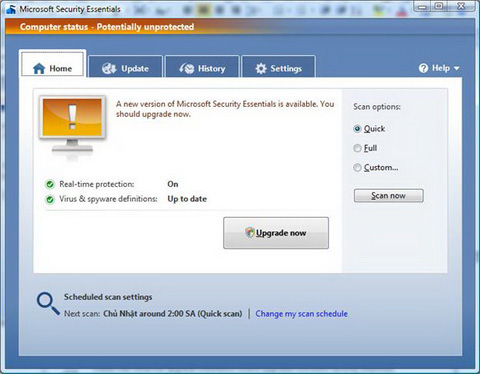Click the scheduled scan magnifier icon
The width and height of the screenshot is (480, 374).
click(x=48, y=304)
